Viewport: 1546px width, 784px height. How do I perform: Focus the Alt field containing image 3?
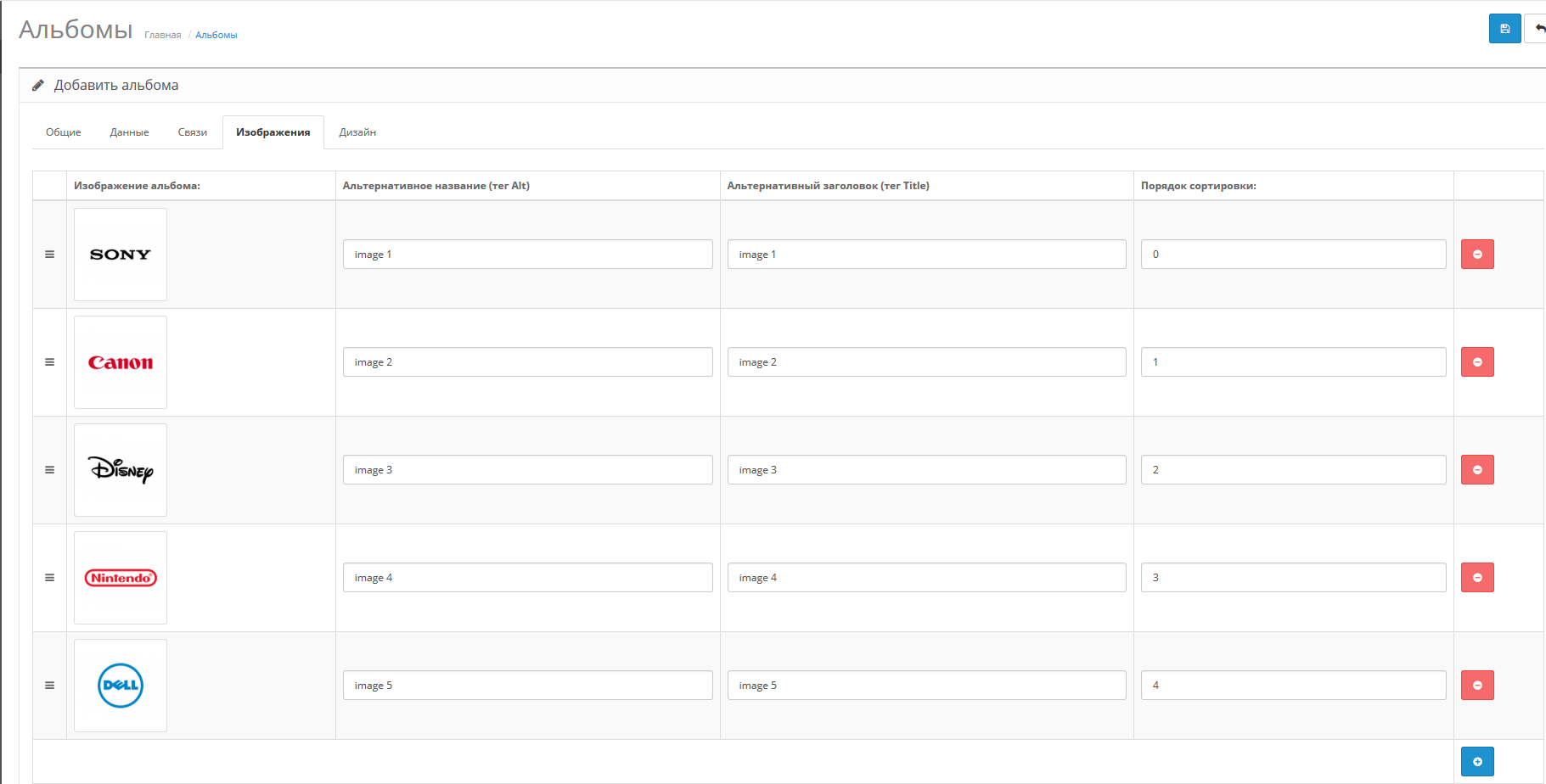(527, 470)
